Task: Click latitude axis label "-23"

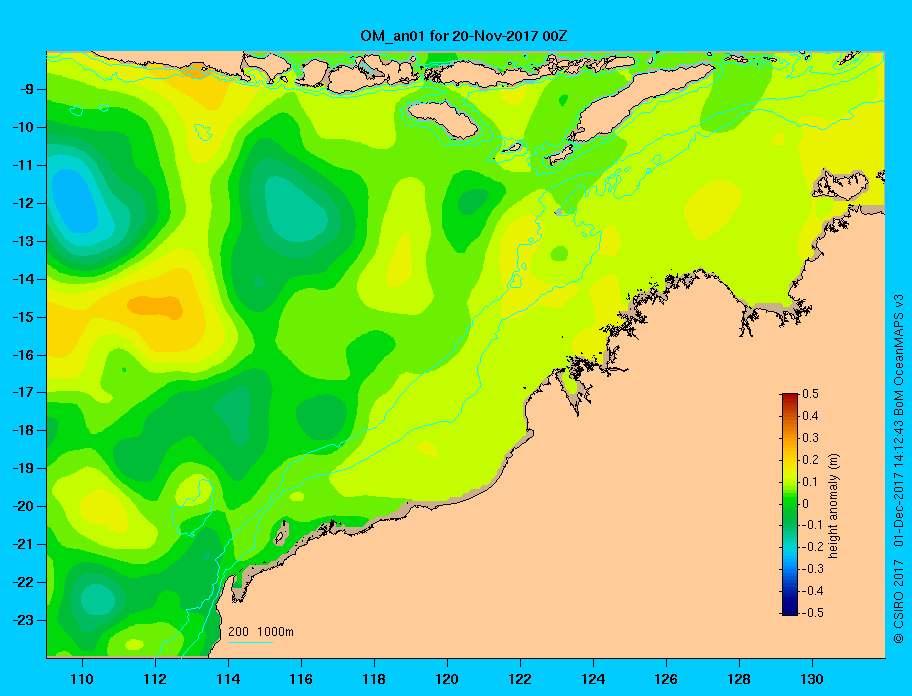Action: coord(23,620)
